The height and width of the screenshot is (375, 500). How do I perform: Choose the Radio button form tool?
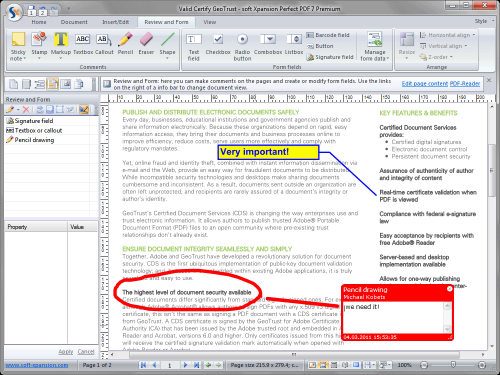(242, 47)
